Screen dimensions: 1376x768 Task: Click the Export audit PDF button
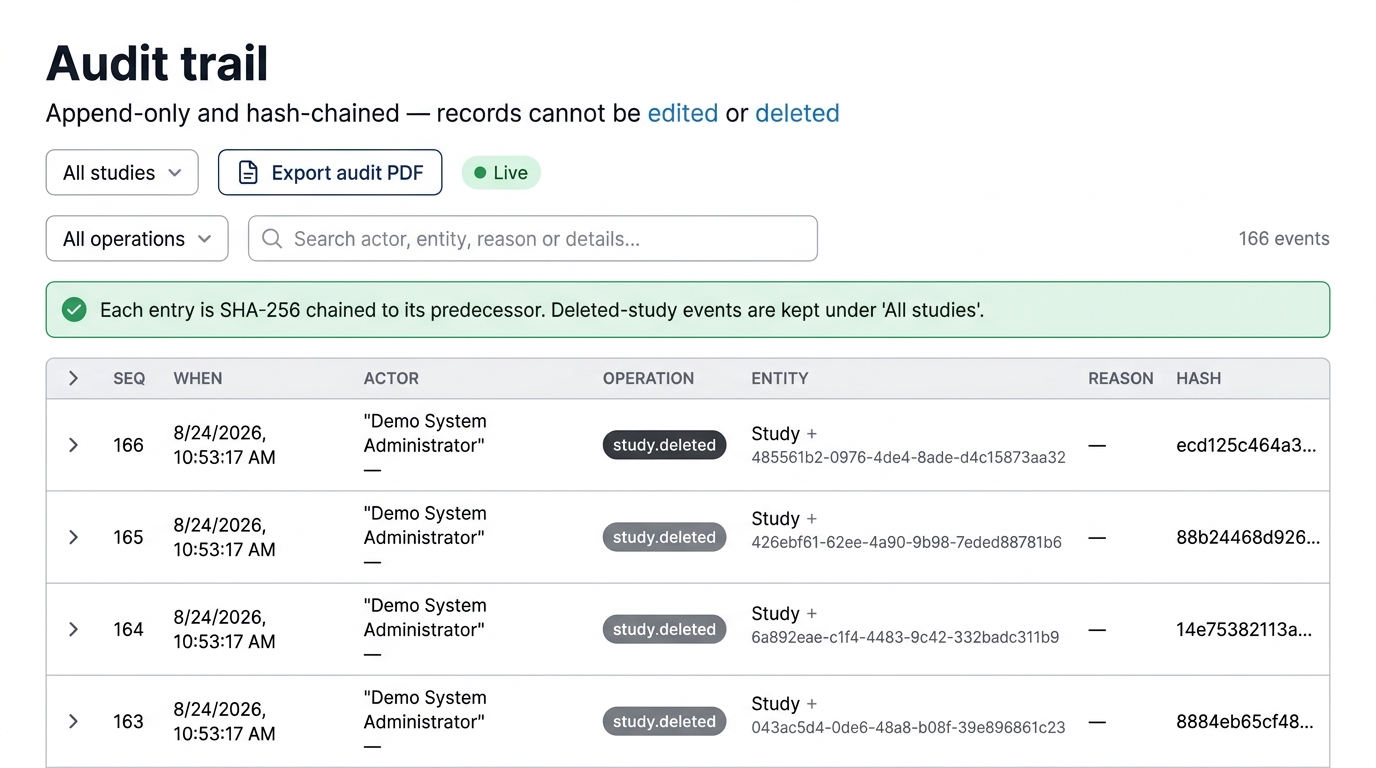click(x=330, y=173)
